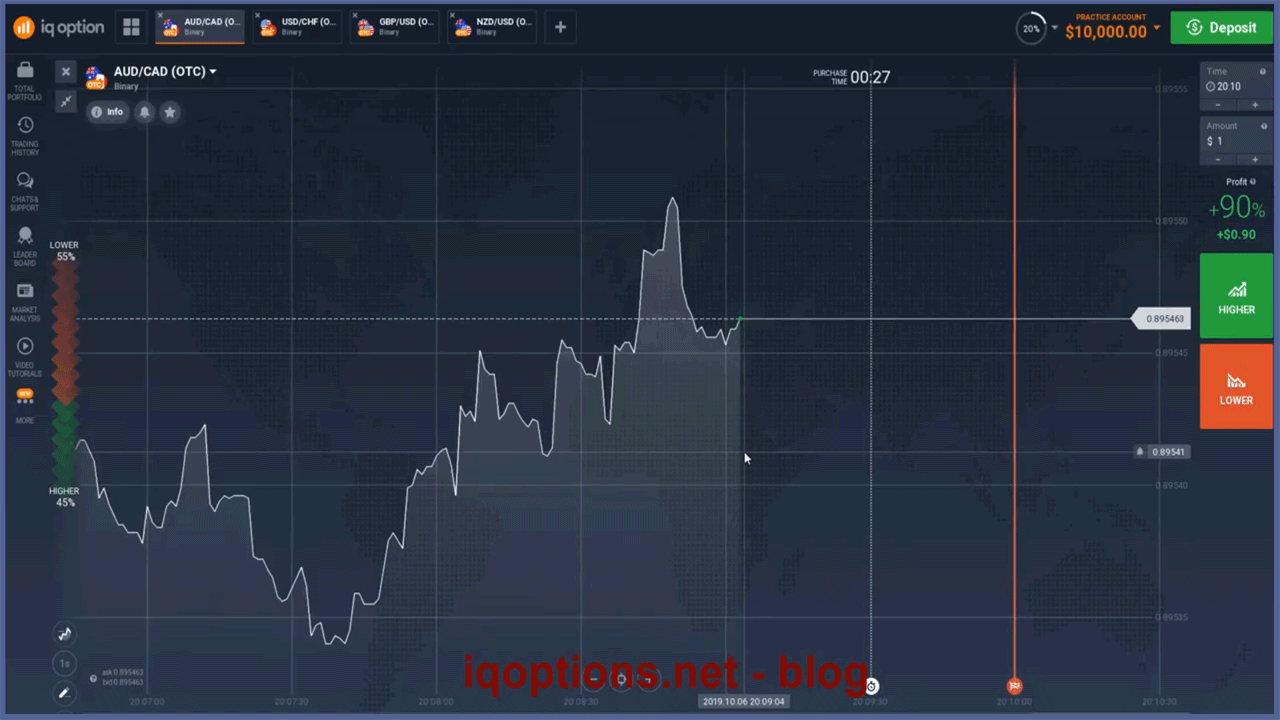Open drawing tools with the pencil icon
This screenshot has height=720, width=1280.
(65, 693)
